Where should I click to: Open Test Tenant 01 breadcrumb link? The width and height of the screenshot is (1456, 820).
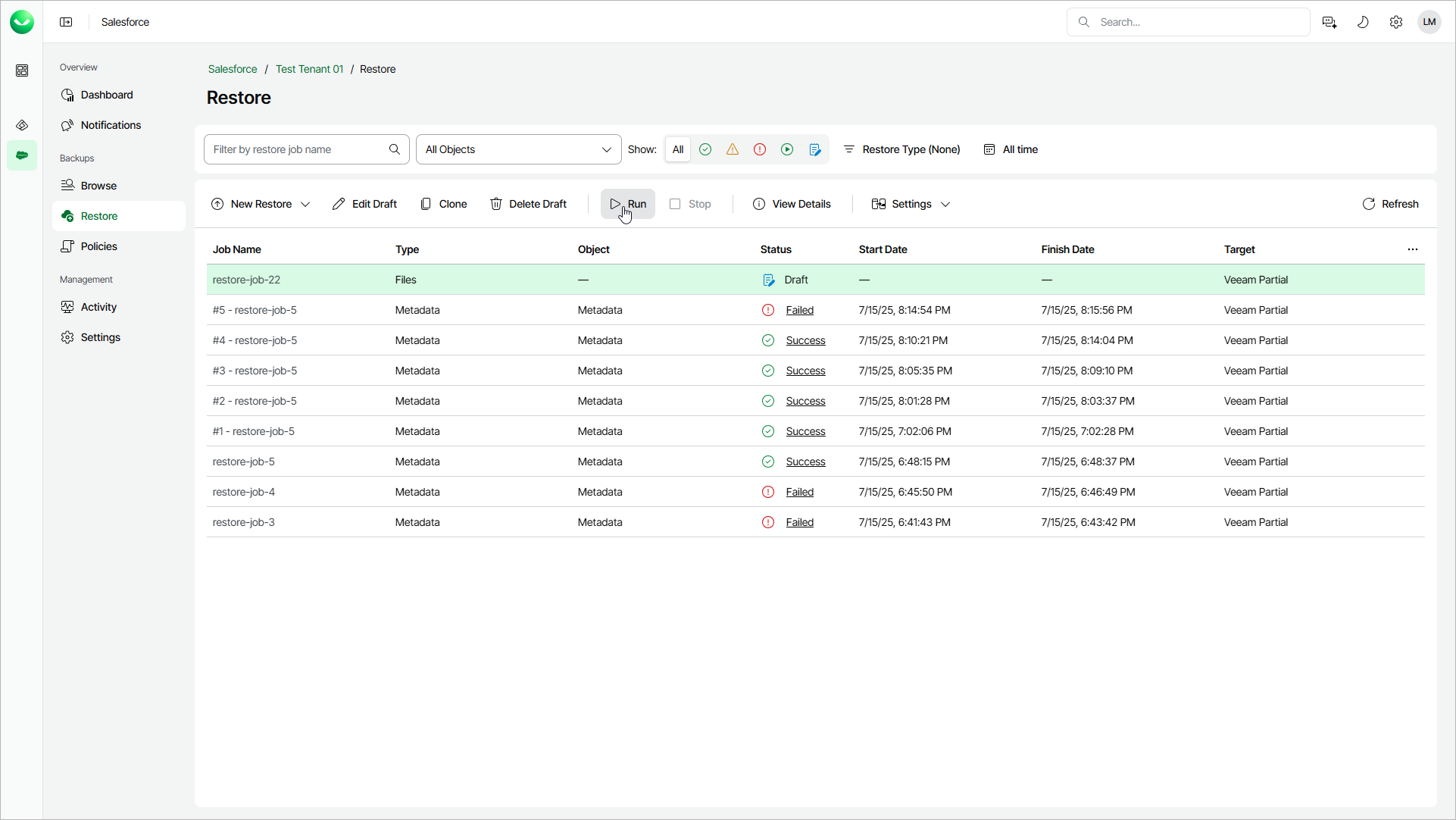pos(309,69)
